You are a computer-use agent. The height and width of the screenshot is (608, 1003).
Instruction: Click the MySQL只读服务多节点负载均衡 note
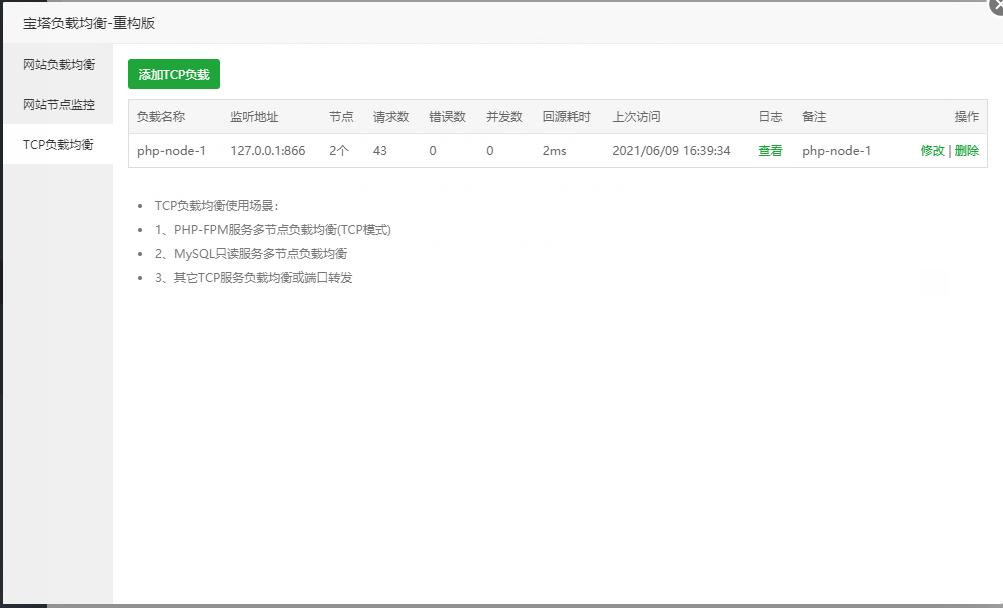251,254
